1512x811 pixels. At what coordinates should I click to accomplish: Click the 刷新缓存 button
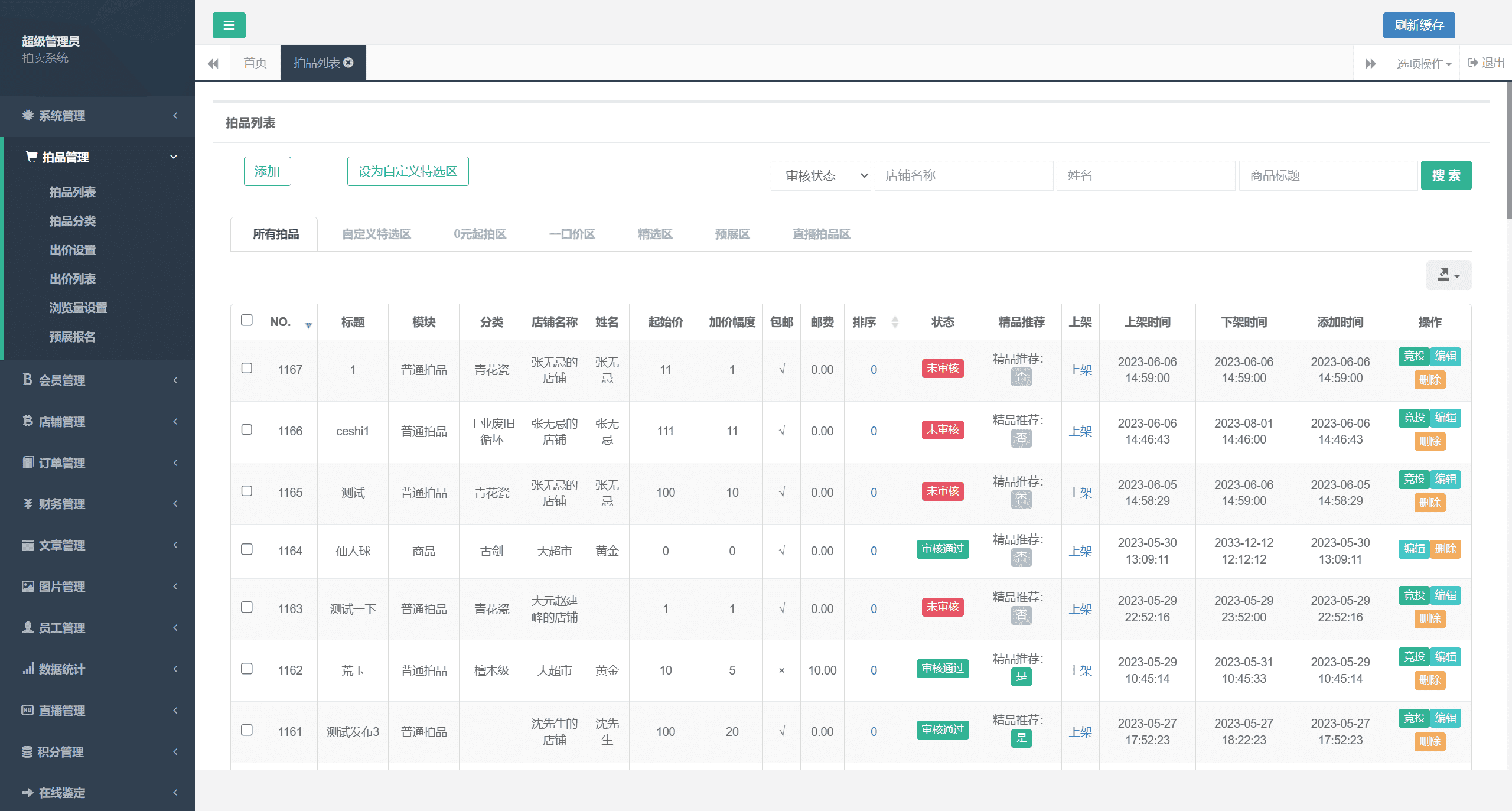[x=1419, y=25]
